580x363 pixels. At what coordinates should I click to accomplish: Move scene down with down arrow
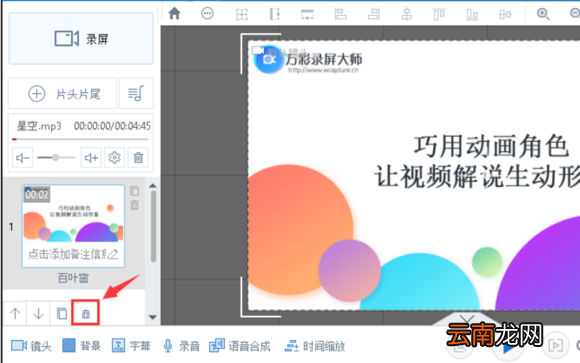[x=38, y=314]
